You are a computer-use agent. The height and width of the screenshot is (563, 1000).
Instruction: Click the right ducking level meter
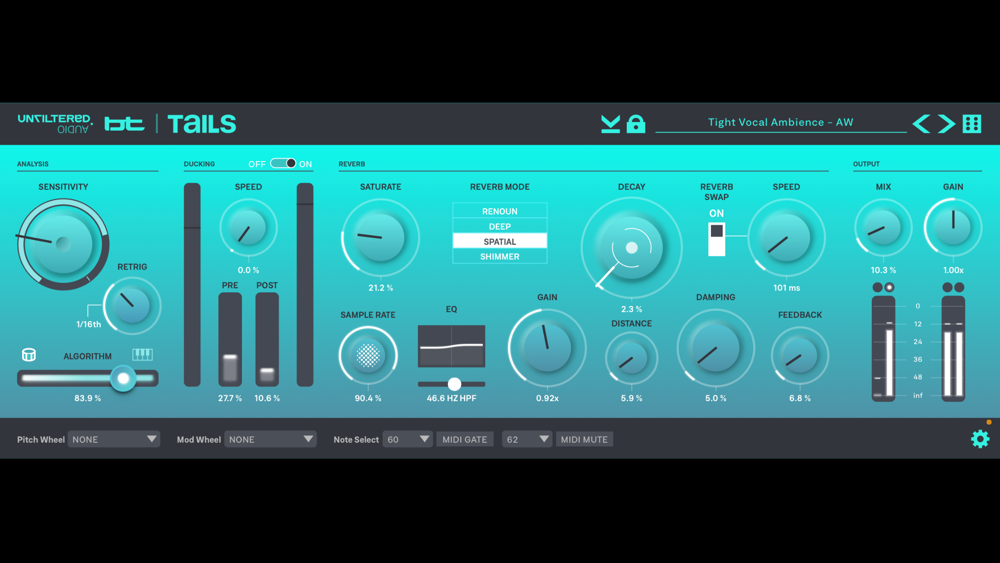305,285
